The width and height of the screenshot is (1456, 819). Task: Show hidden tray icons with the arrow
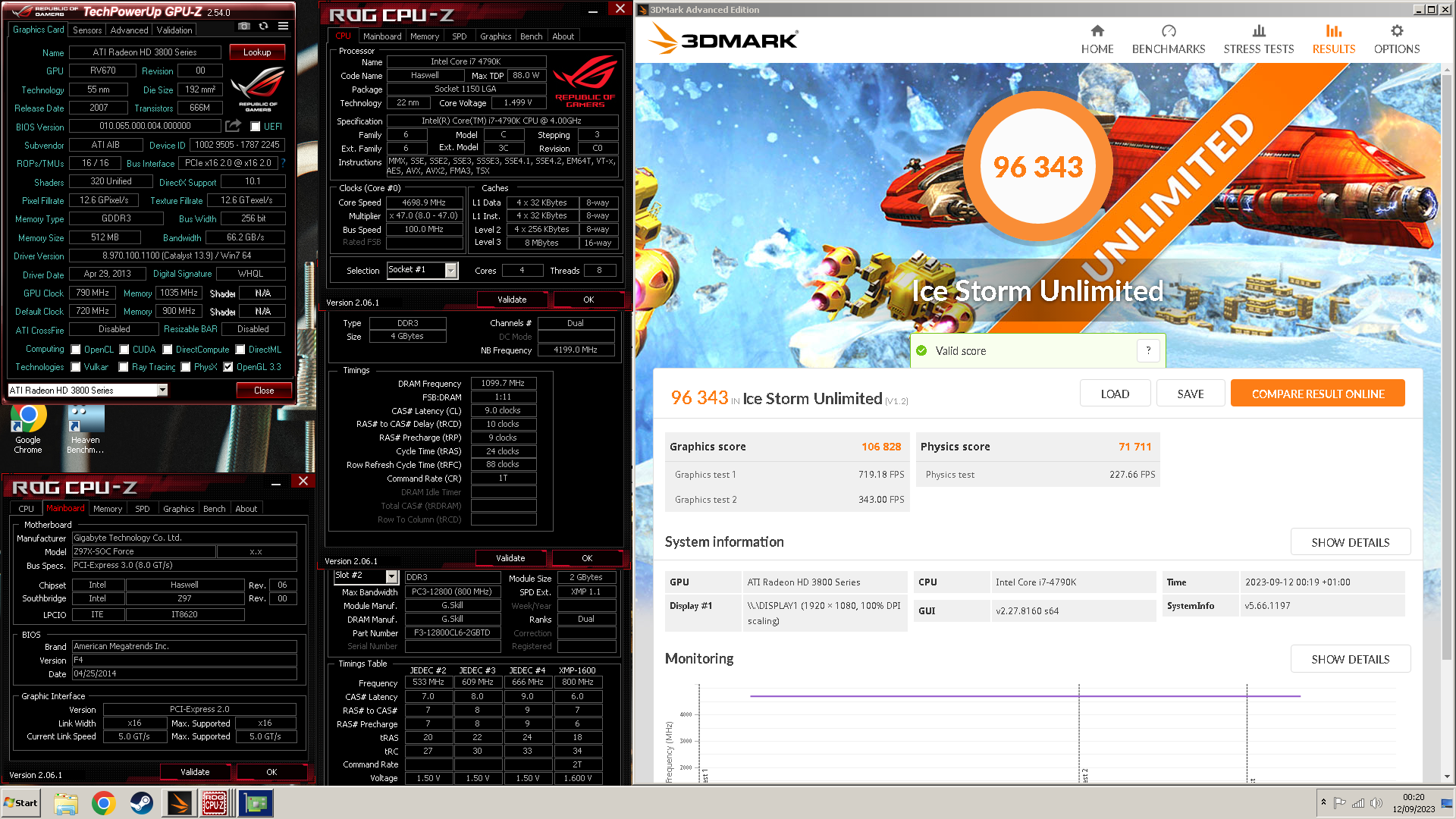[1323, 802]
